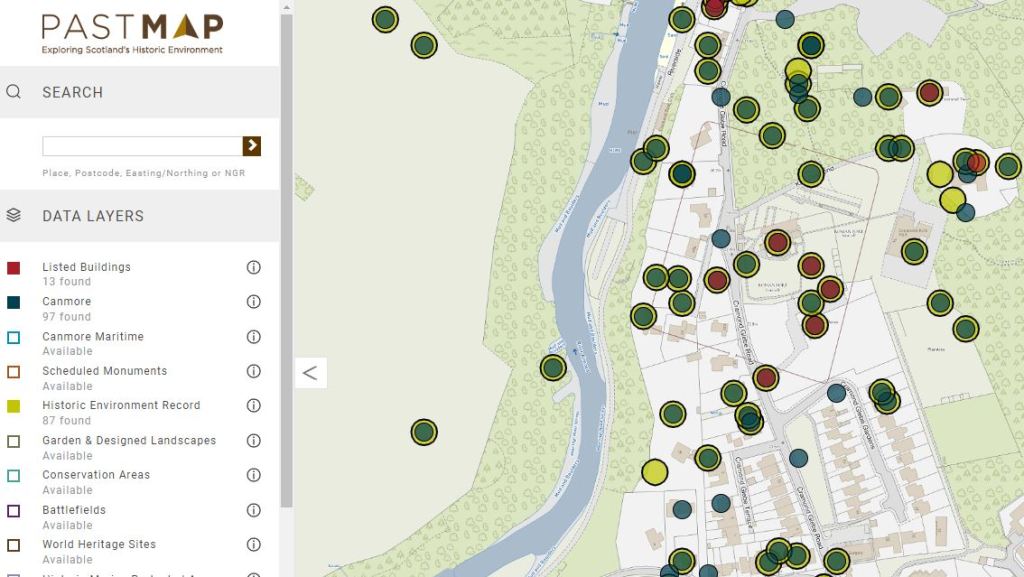Enable the World Heritage Sites checkbox

(x=14, y=545)
